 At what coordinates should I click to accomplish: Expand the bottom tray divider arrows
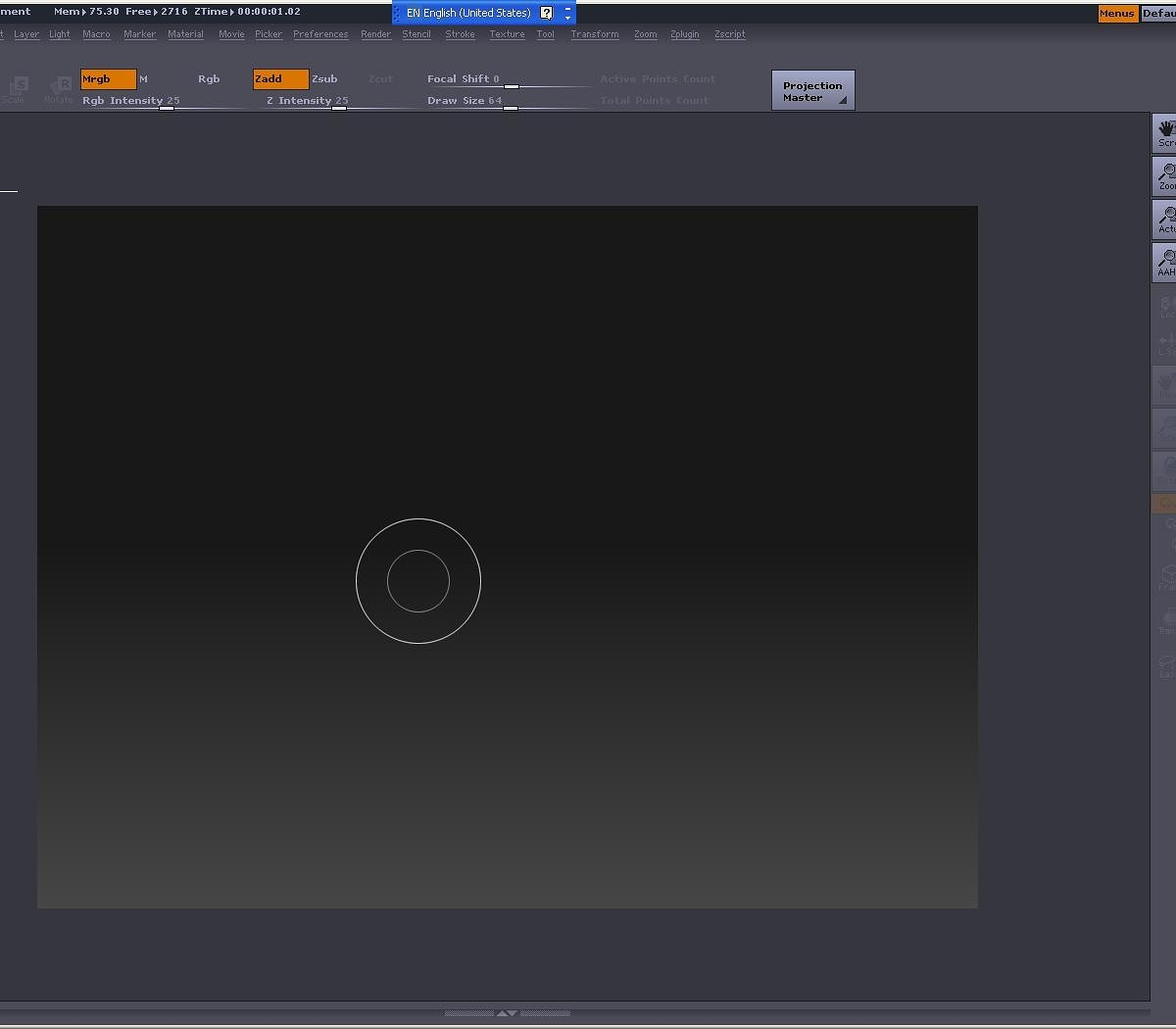507,1013
